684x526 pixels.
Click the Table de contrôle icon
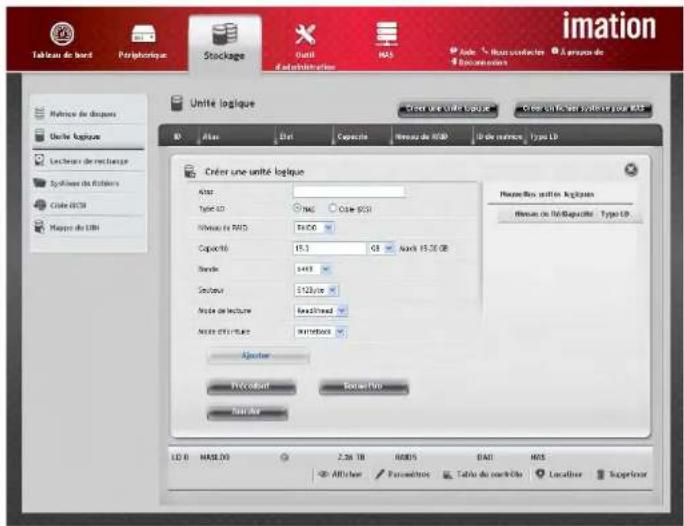[x=448, y=474]
